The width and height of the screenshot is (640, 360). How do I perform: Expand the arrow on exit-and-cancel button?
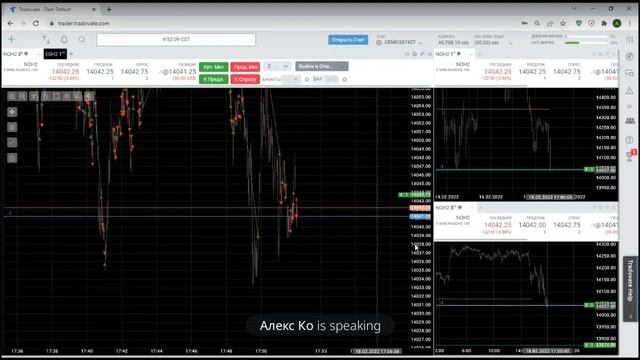[343, 66]
